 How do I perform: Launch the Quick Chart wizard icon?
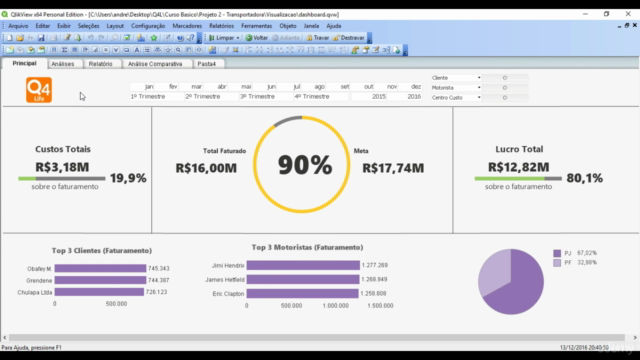point(141,38)
